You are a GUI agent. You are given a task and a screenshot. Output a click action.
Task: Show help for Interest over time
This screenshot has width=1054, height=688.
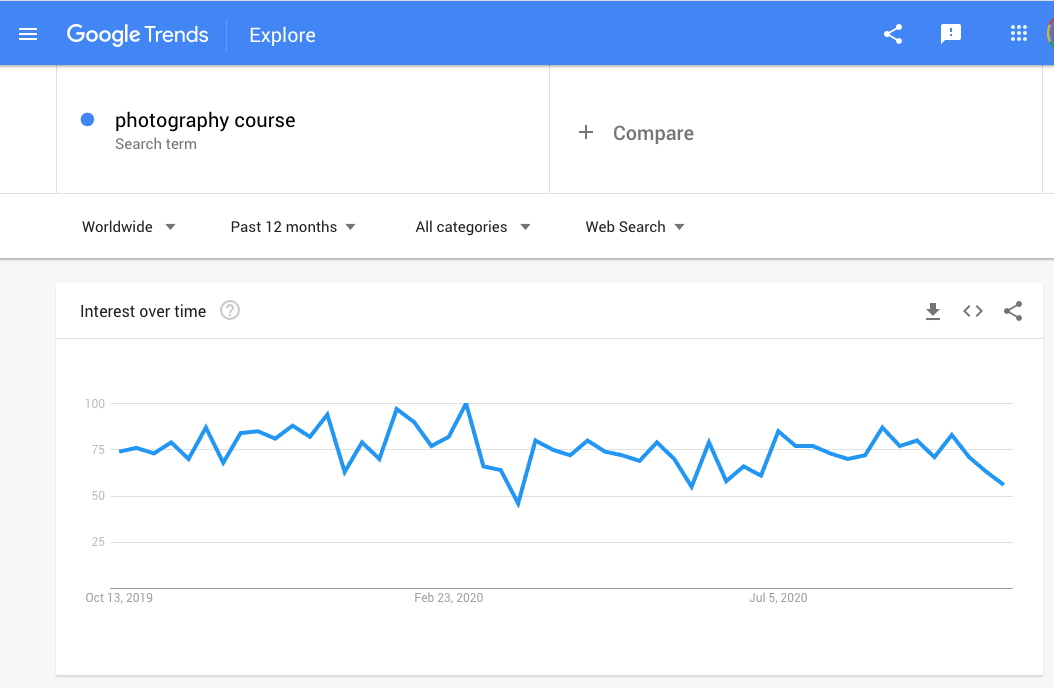point(230,310)
